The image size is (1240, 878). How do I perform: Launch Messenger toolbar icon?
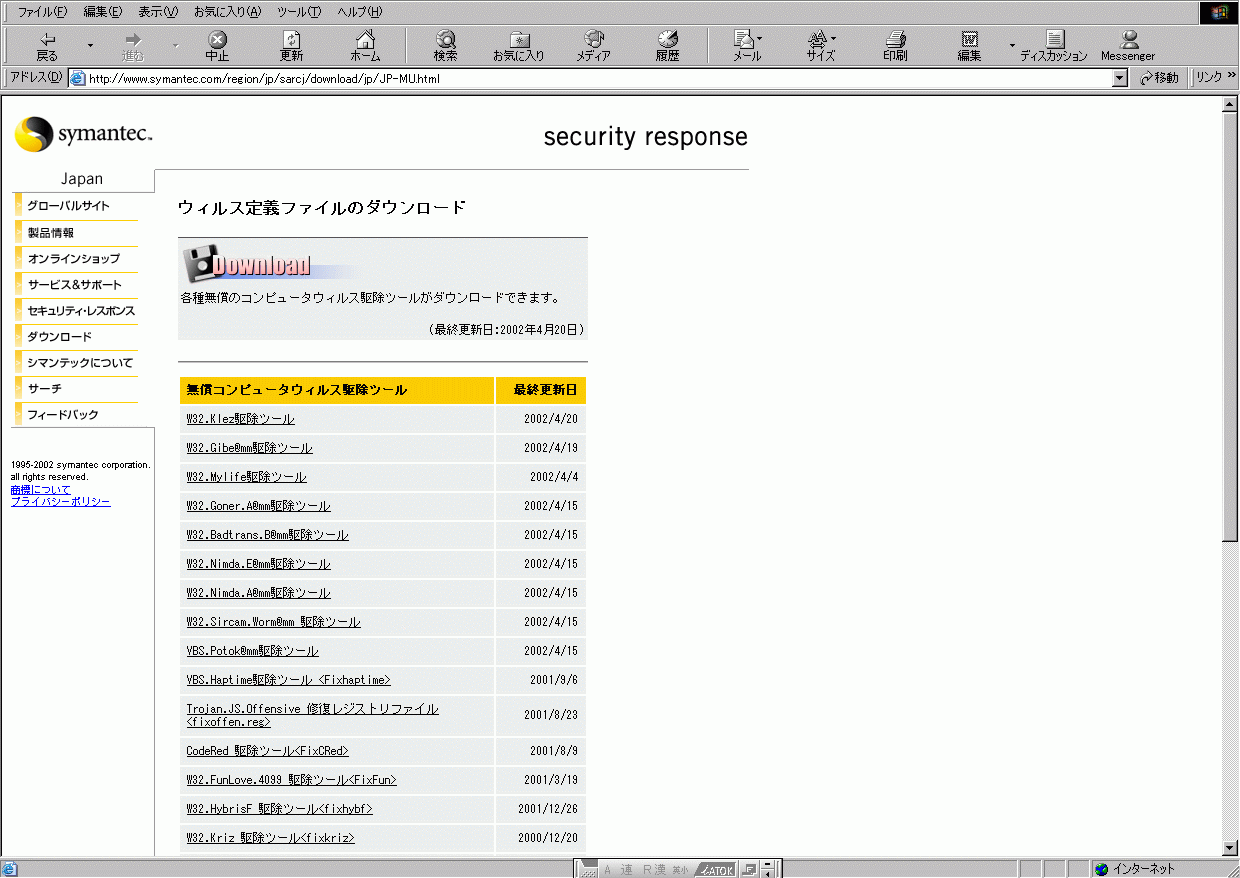[x=1128, y=46]
